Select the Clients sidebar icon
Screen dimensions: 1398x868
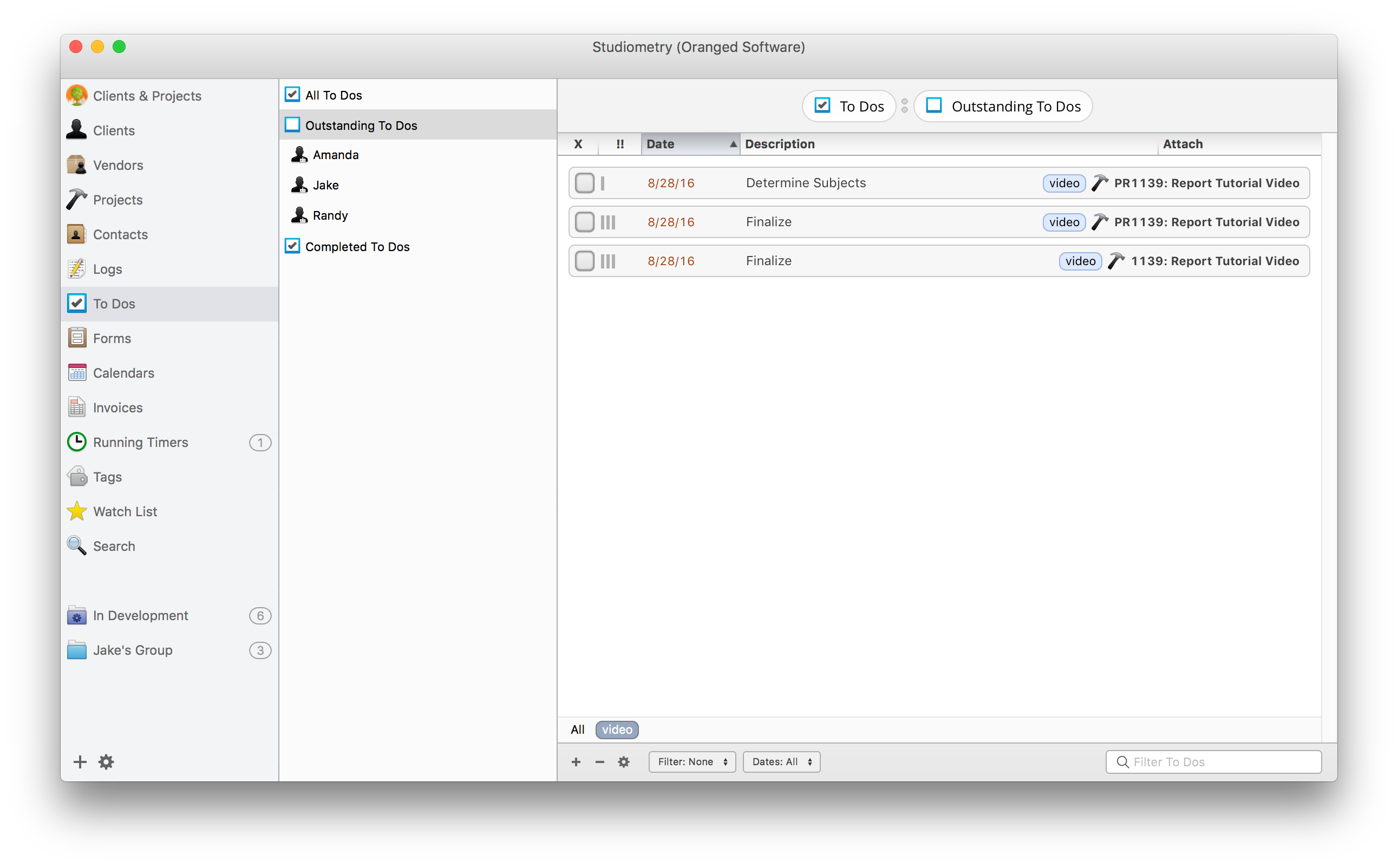[x=76, y=130]
